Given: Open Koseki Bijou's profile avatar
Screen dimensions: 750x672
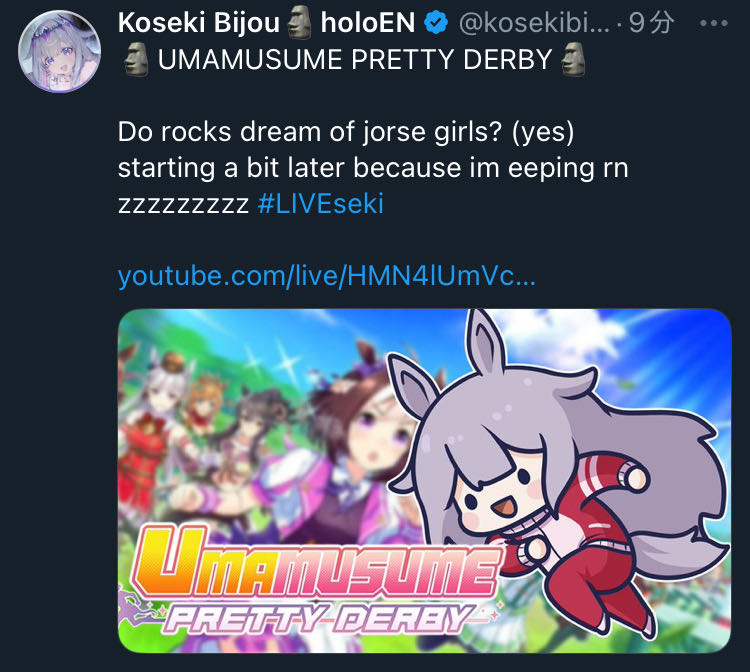Looking at the screenshot, I should click(59, 51).
